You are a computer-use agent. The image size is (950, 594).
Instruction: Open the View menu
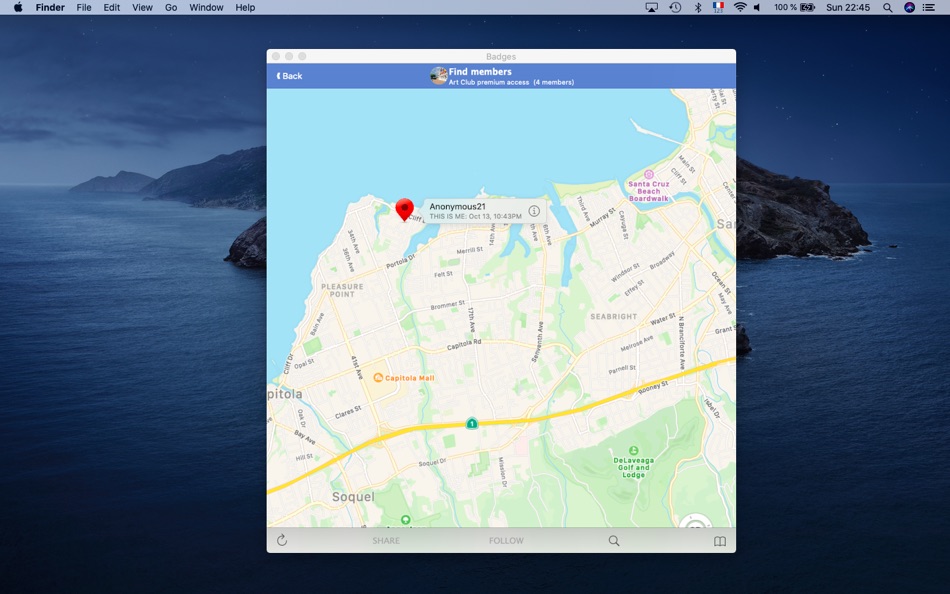point(142,7)
